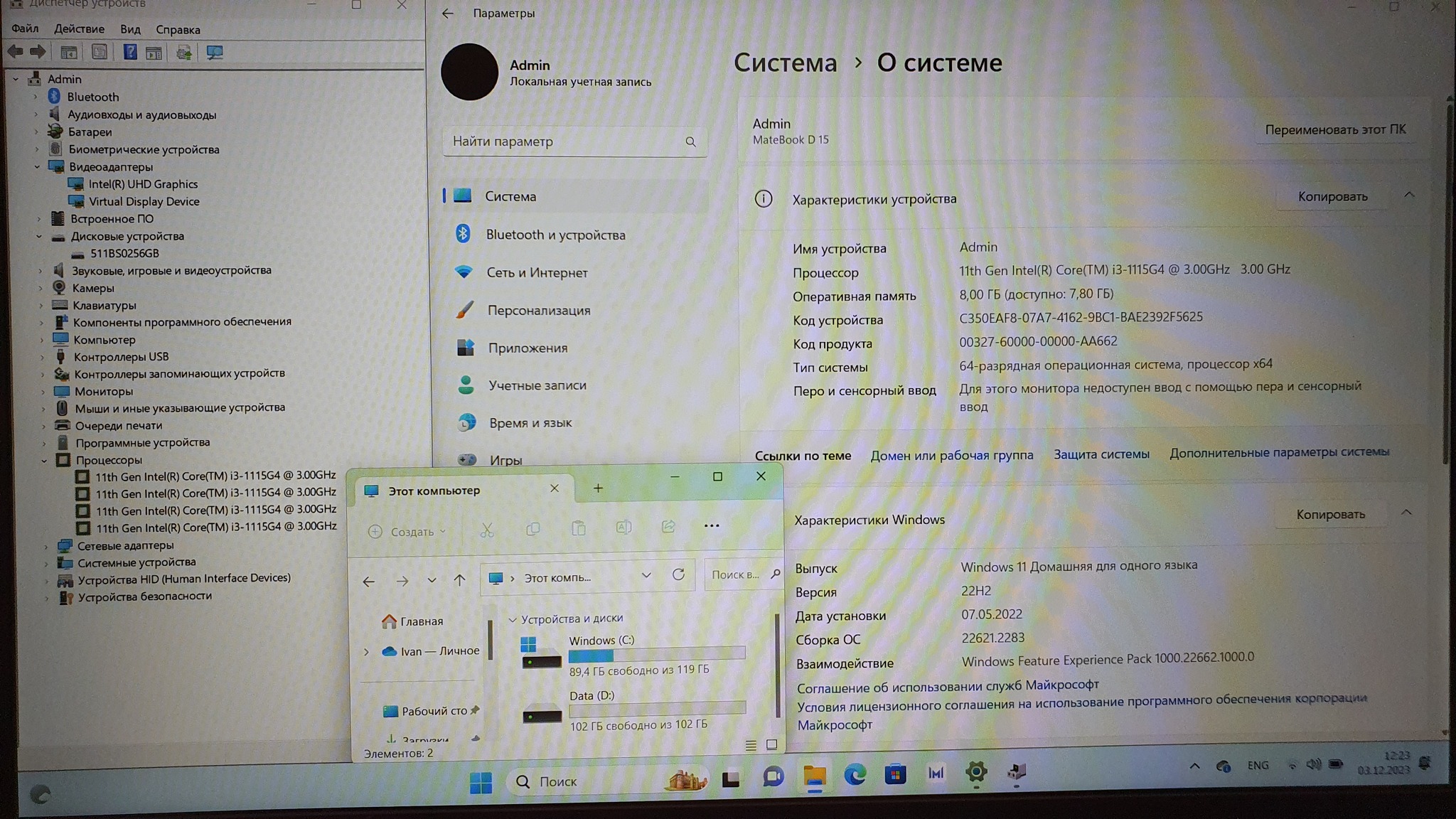Collapse the Processors tree node
This screenshot has height=819, width=1456.
point(44,461)
